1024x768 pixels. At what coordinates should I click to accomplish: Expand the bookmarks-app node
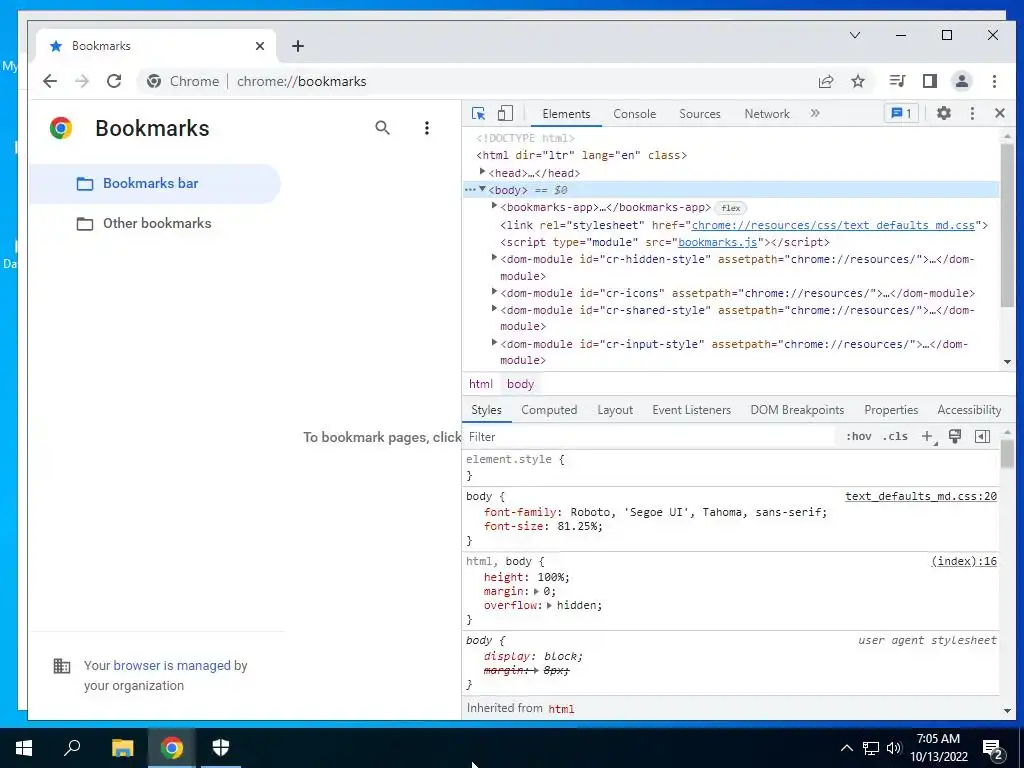click(x=494, y=206)
